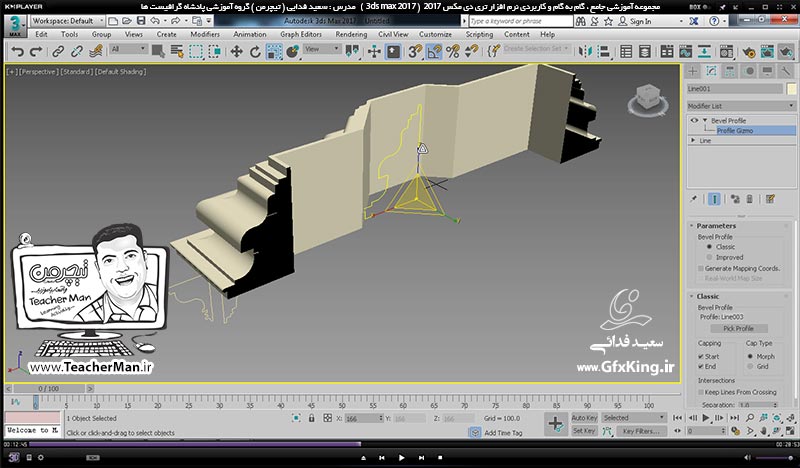Activate the Select and Rotate tool
This screenshot has width=800, height=468.
(255, 52)
